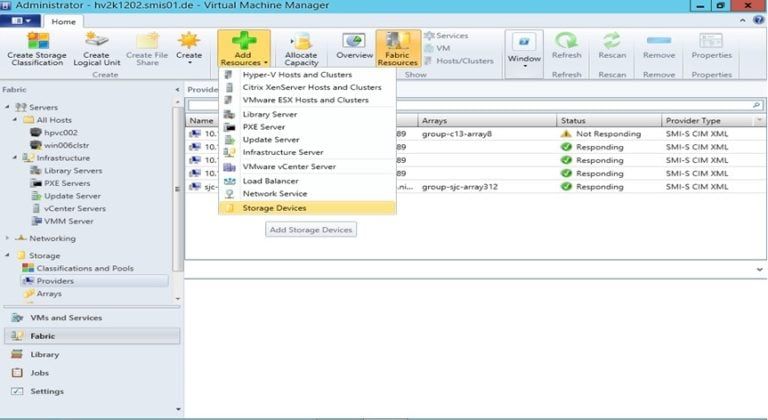Collapse the ribbon with the caret arrow
This screenshot has width=768, height=420.
click(743, 20)
